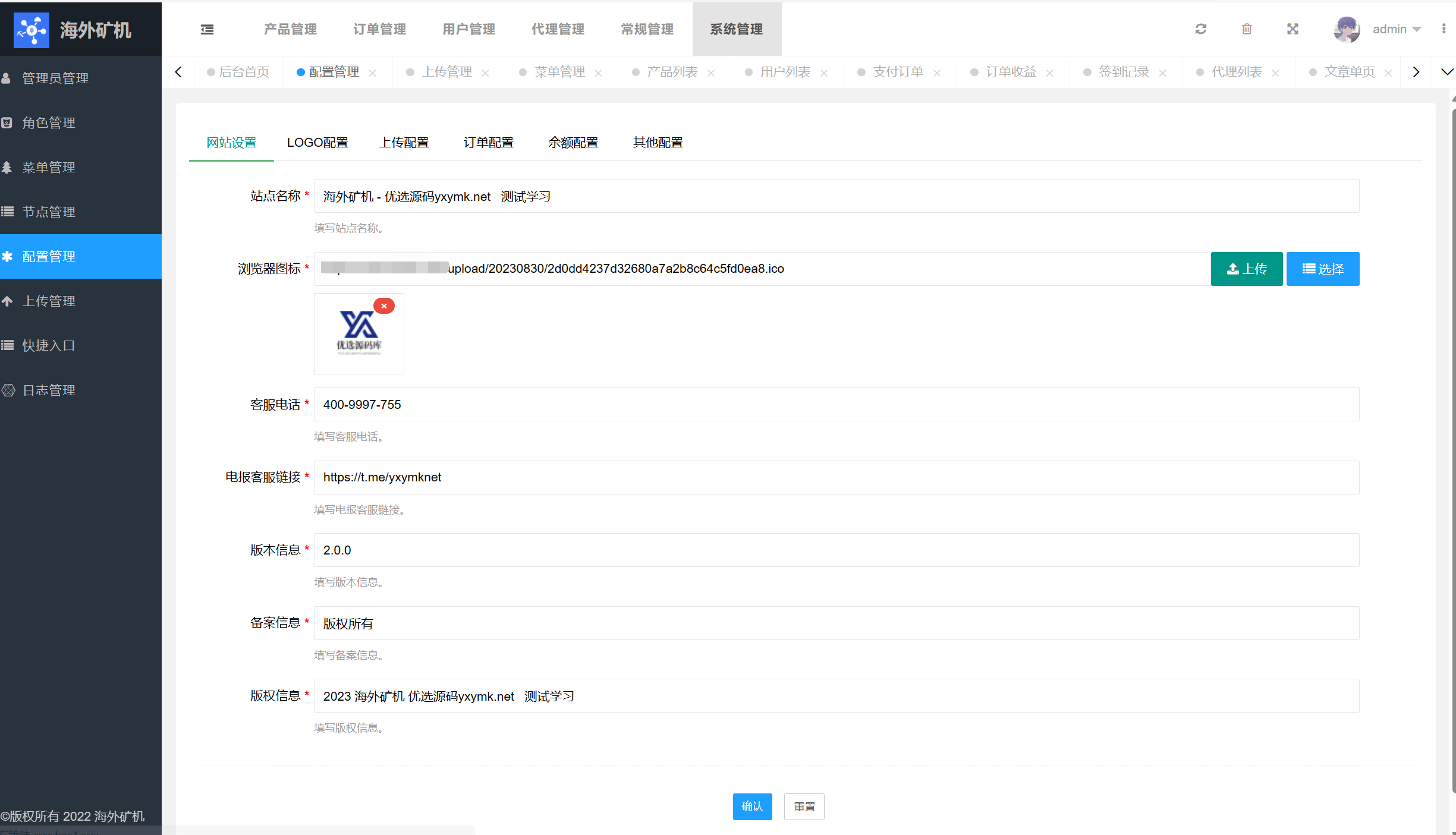
Task: Click the 站点名称 input field
Action: (x=837, y=196)
